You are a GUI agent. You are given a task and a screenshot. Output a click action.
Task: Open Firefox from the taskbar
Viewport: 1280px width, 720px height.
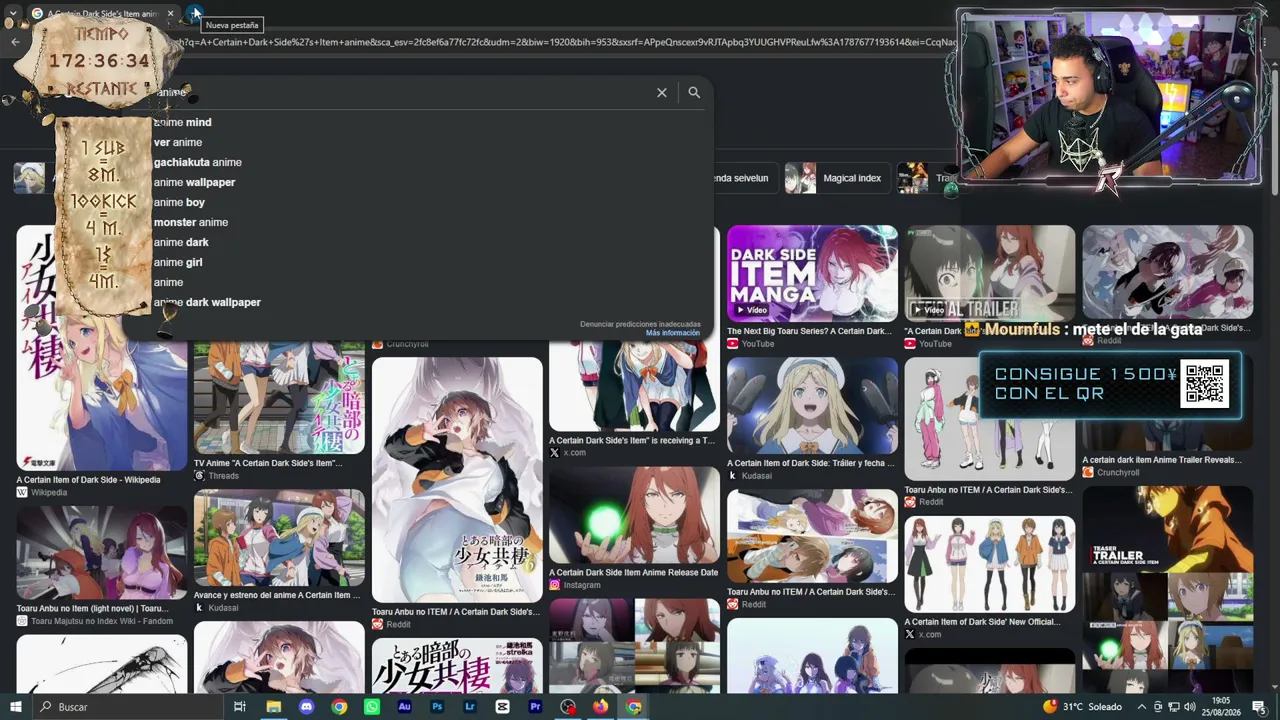point(600,707)
